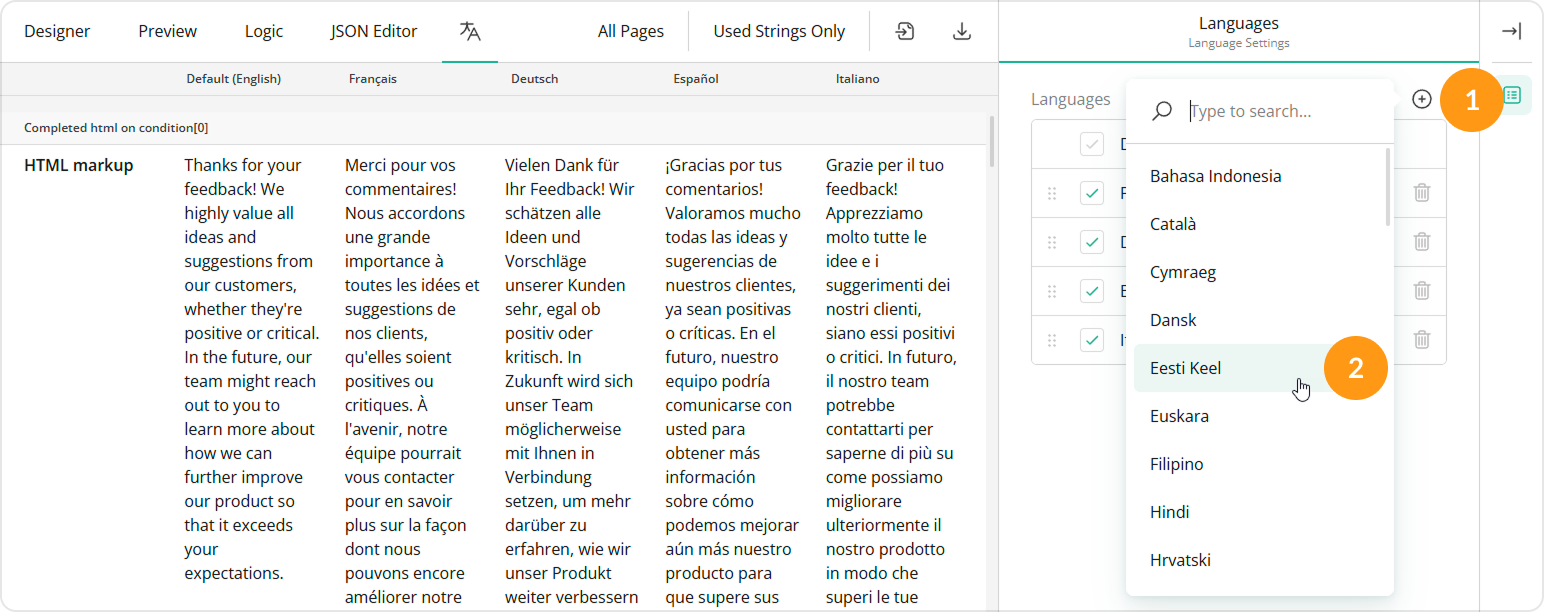Uncheck the Deutsch language checkbox
The width and height of the screenshot is (1544, 612).
1090,241
